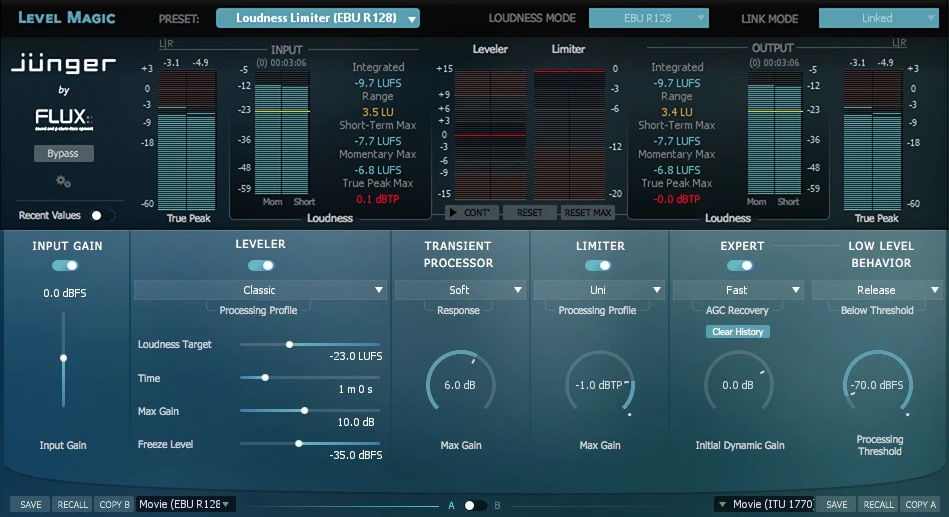Image resolution: width=949 pixels, height=517 pixels.
Task: Disable the Leveler section toggle
Action: tap(261, 265)
